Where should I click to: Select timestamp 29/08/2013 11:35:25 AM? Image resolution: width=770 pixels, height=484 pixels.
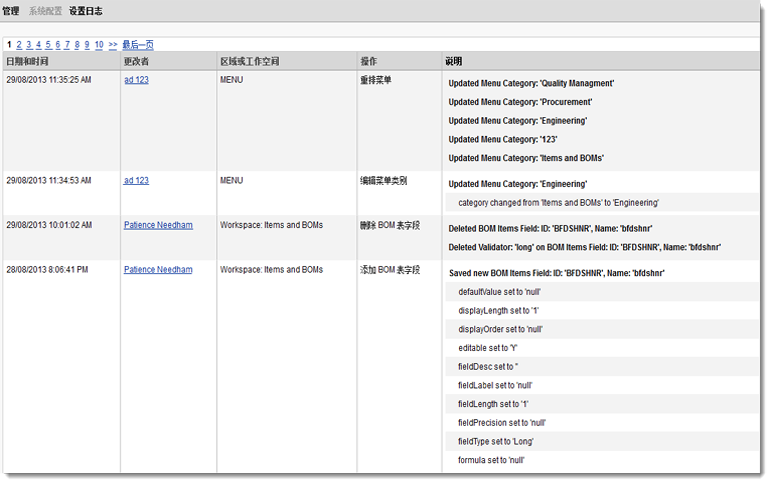(49, 80)
